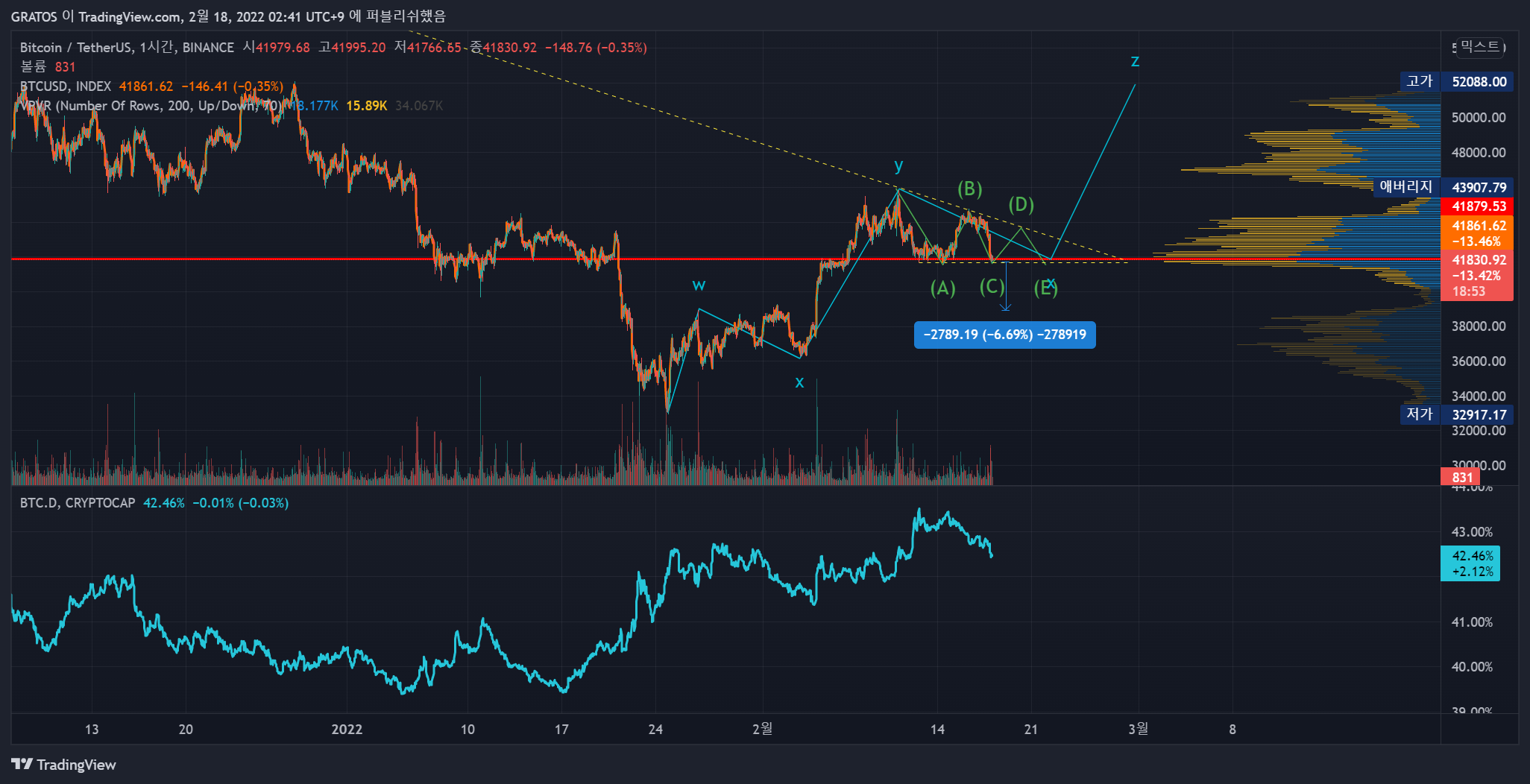Open the GRATOS TradingView.com publish header

click(228, 16)
